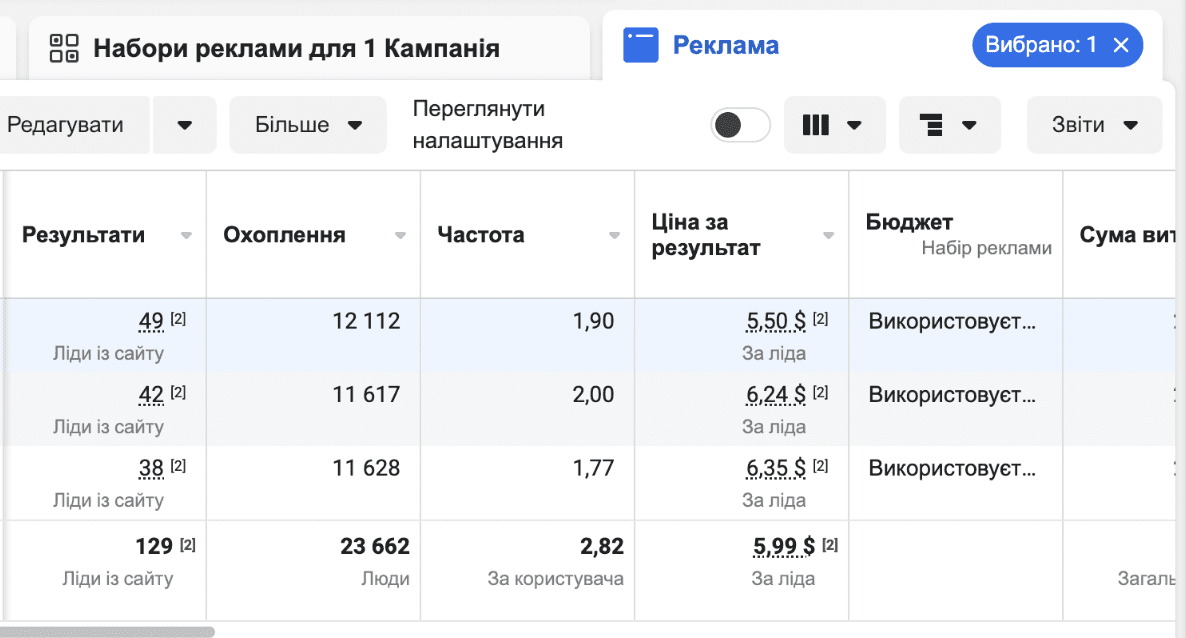Sort by Результати column arrow
Image resolution: width=1186 pixels, height=638 pixels.
186,235
